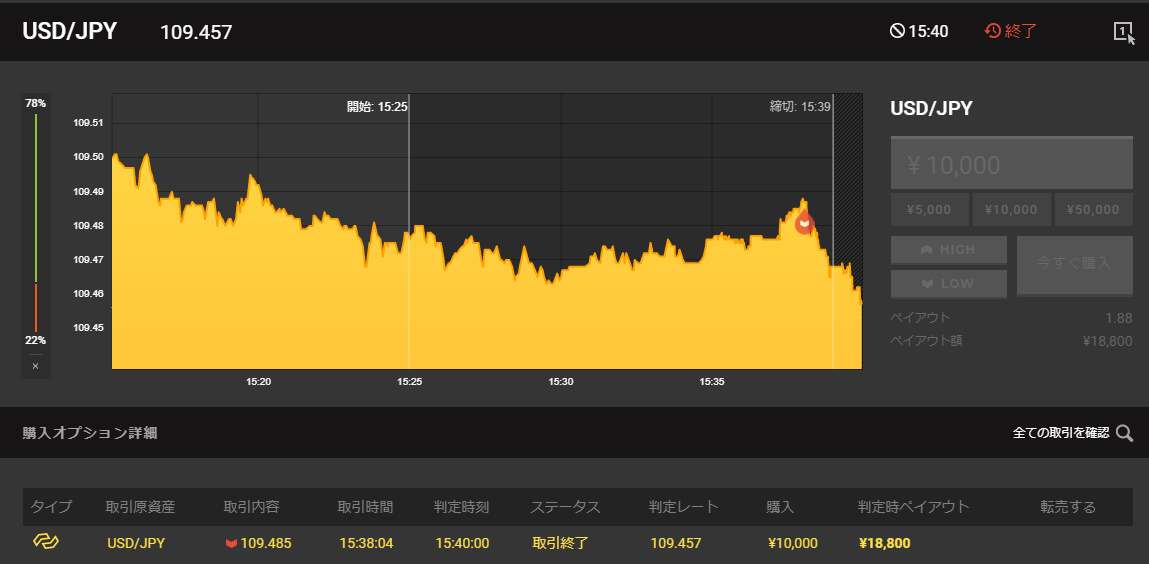
Task: Click the ¥10,000 investment amount input field
Action: 1011,164
